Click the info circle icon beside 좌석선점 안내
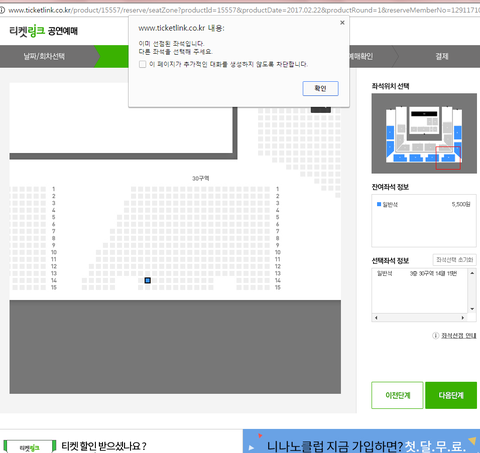Screen dimensions: 480x453 [435, 336]
